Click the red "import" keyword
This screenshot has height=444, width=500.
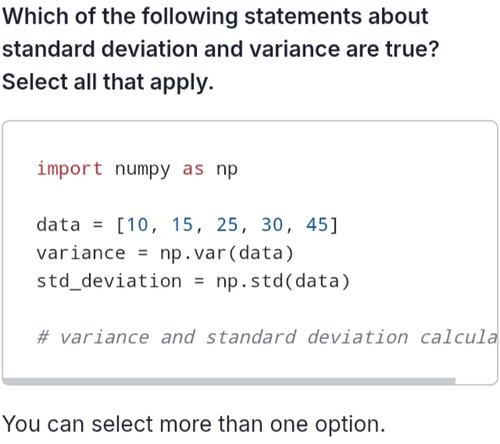pyautogui.click(x=70, y=169)
